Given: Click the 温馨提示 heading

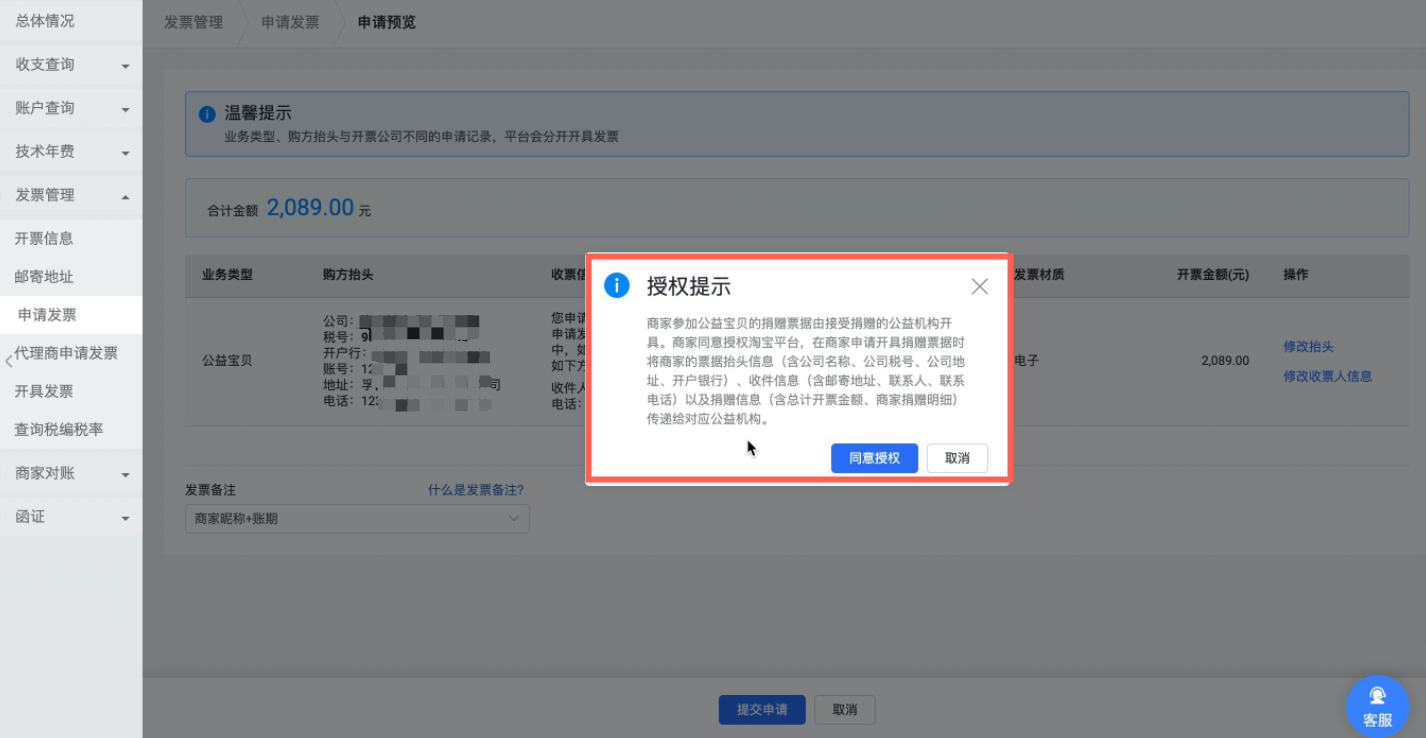Looking at the screenshot, I should (x=258, y=114).
